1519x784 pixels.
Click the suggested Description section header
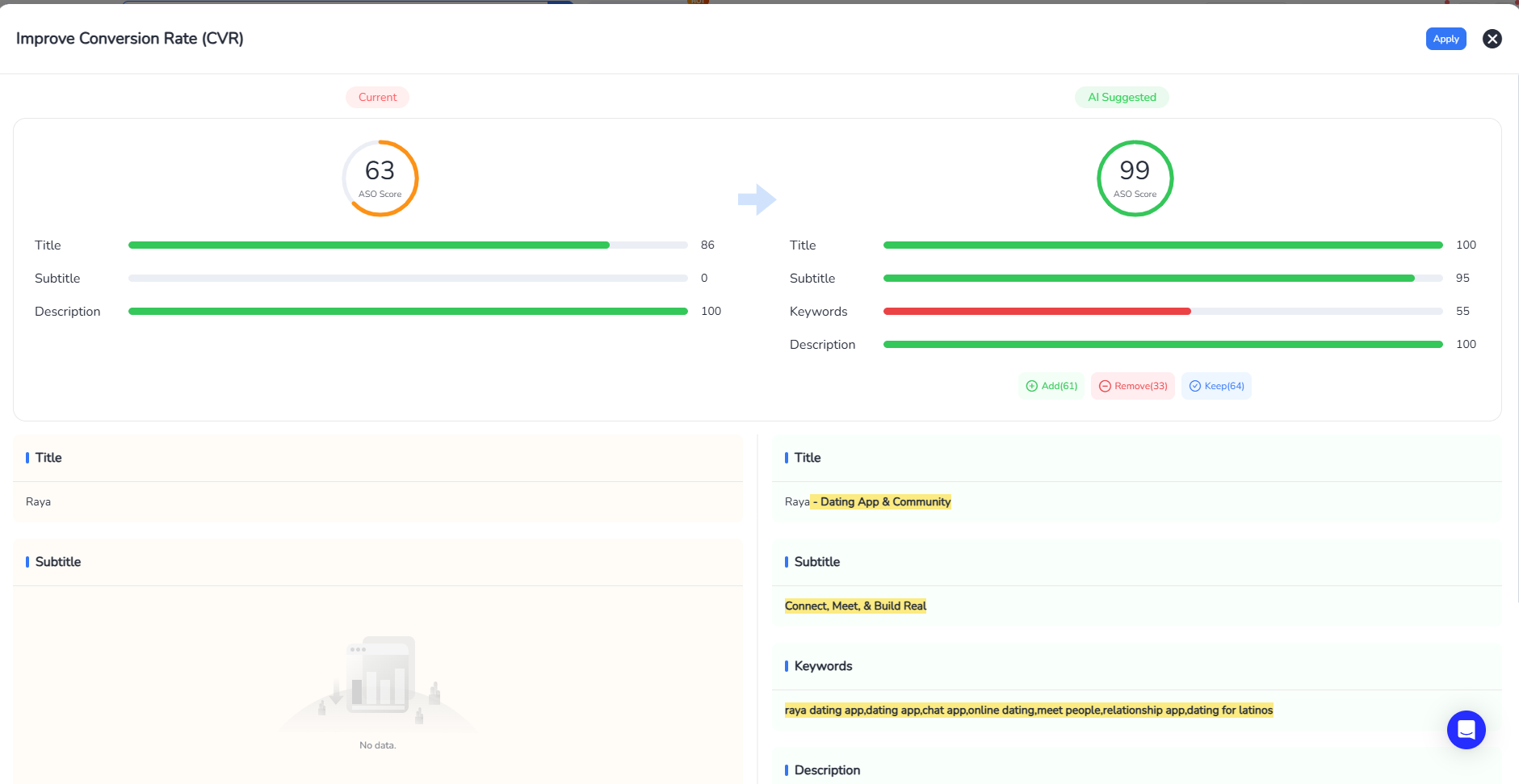click(827, 769)
